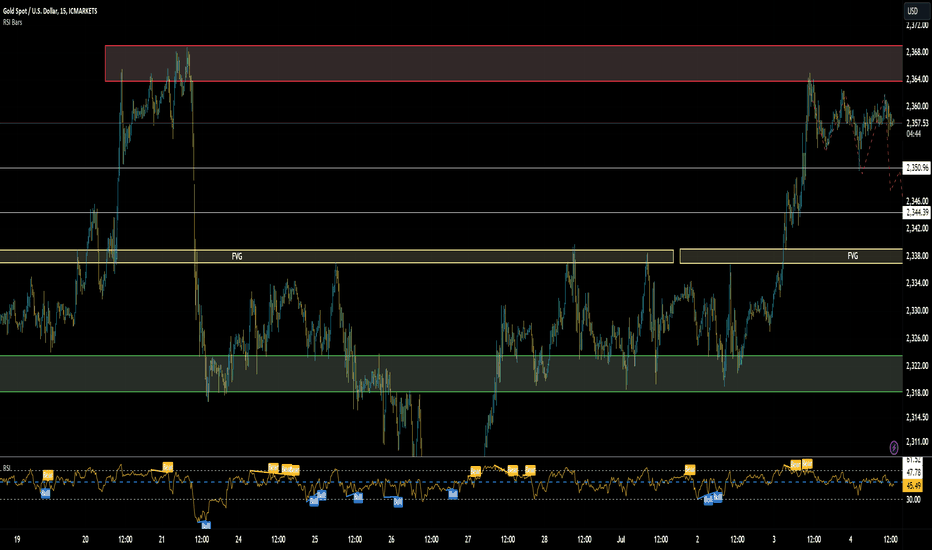
Task: Click the 20 date on time axis
Action: [86, 539]
